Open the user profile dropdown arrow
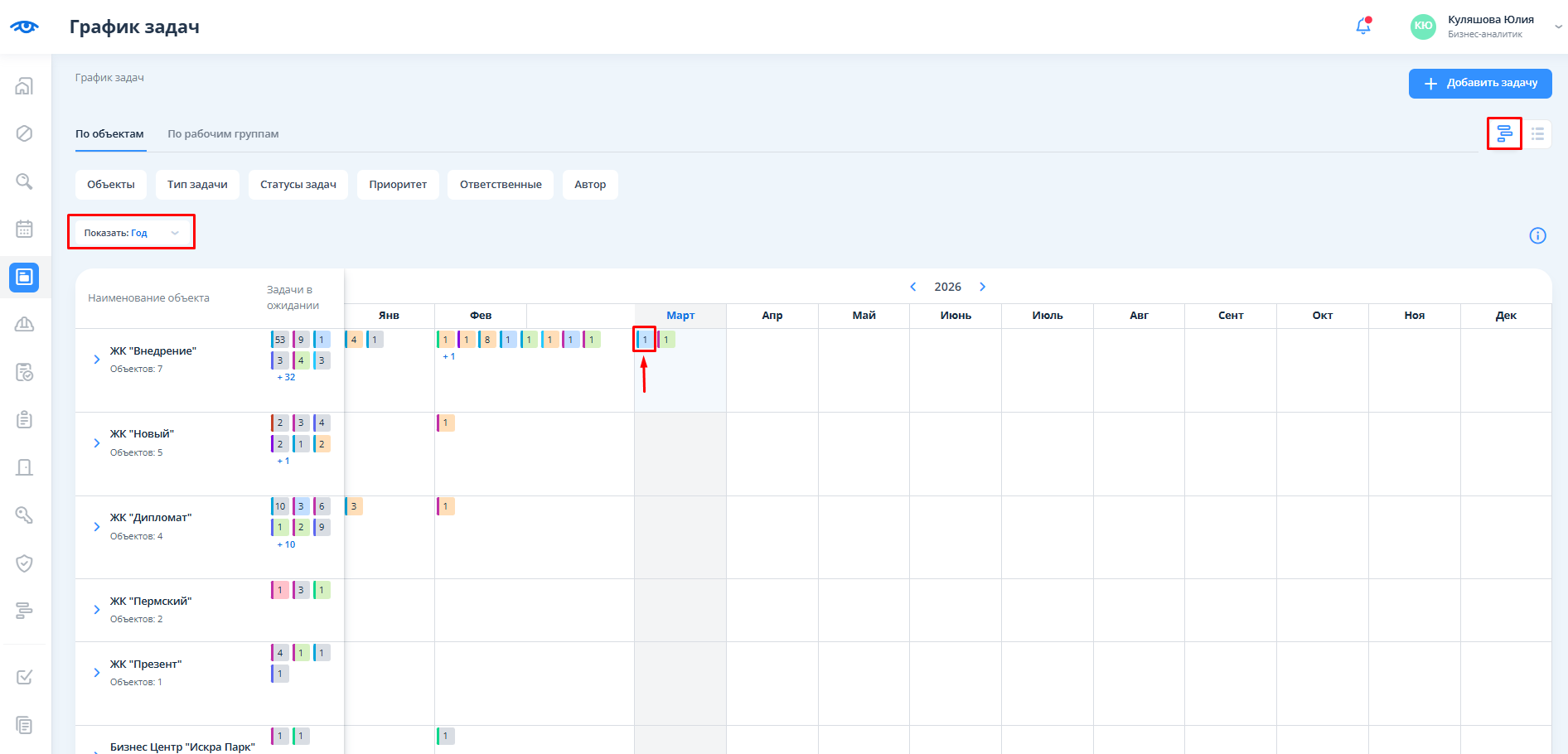Viewport: 1568px width, 754px height. click(1558, 27)
